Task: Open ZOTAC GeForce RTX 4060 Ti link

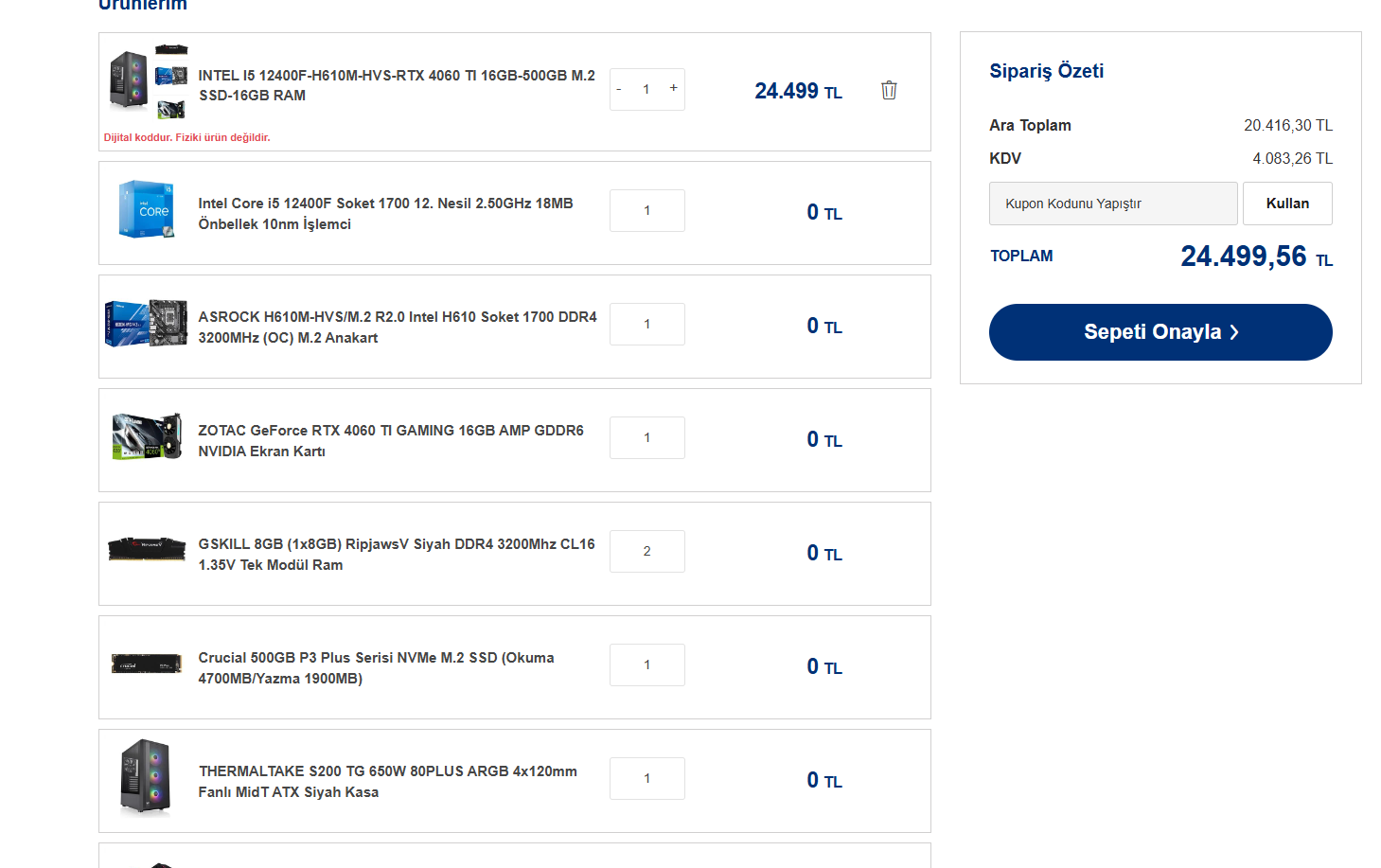Action: tap(390, 441)
